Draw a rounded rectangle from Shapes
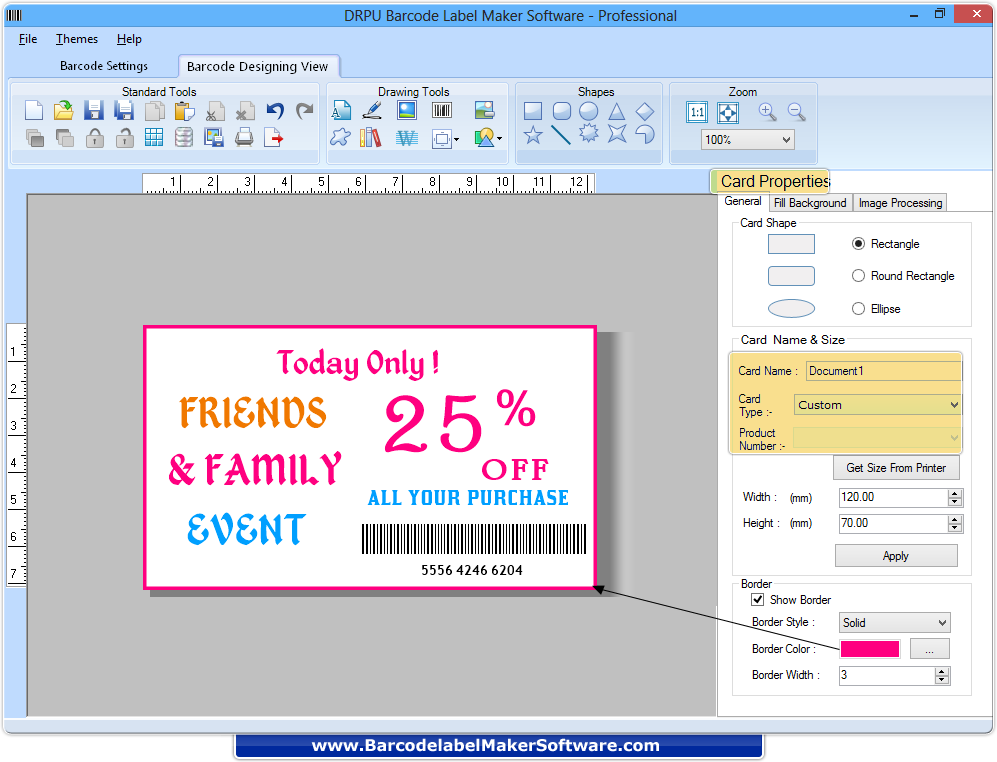 pos(561,111)
